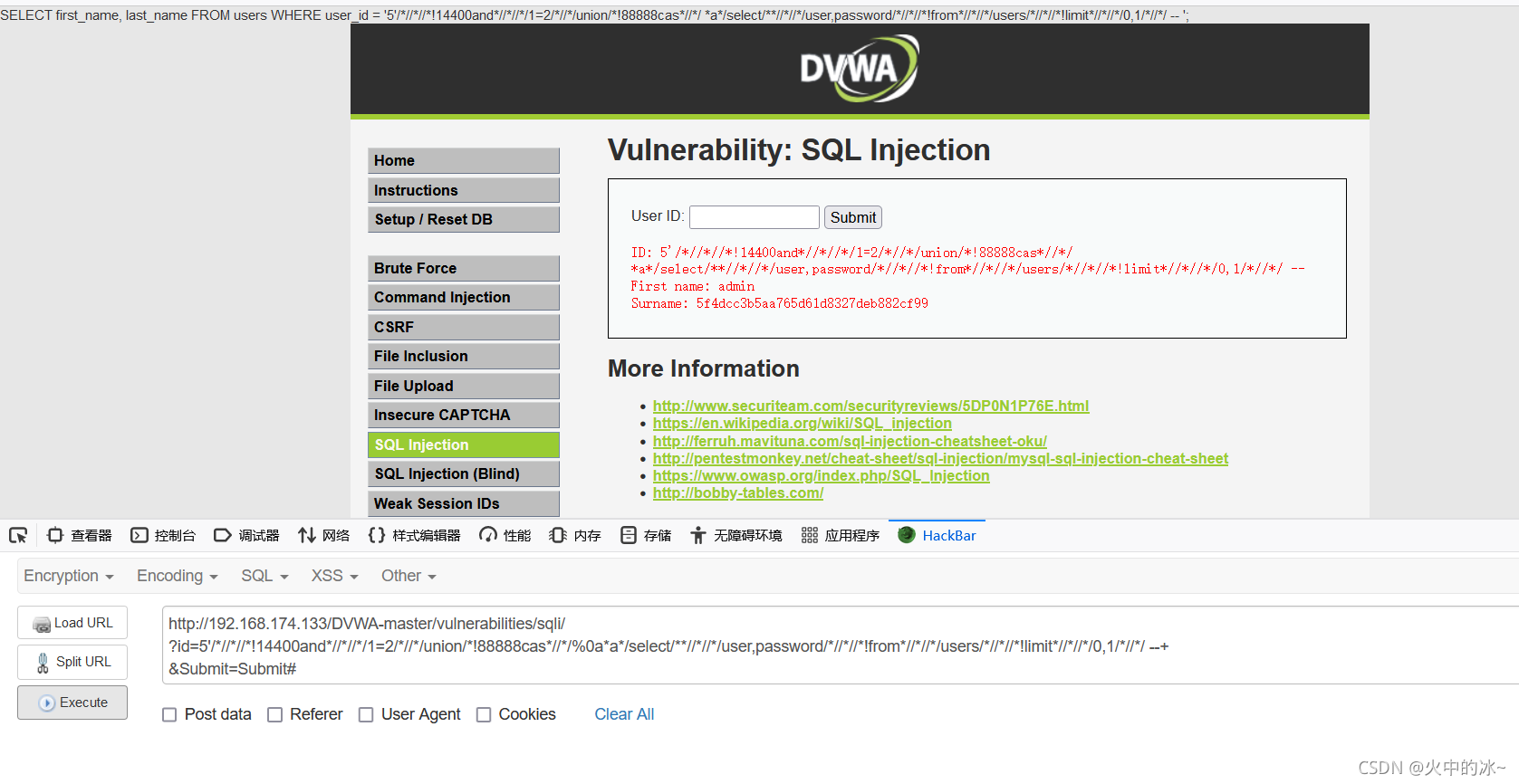This screenshot has width=1519, height=784.
Task: Open the Home menu item
Action: (x=464, y=160)
